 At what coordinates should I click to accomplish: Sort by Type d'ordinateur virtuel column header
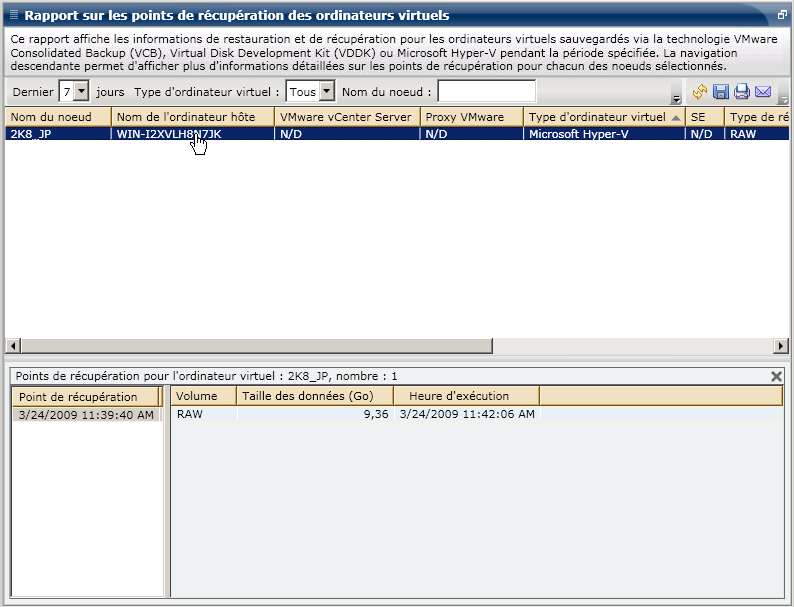[605, 117]
